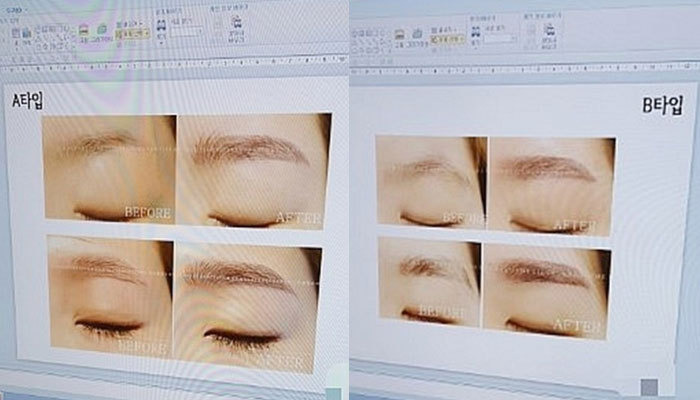Open the search combo box in B타입 window ribbon
700x400 pixels.
[x=500, y=38]
